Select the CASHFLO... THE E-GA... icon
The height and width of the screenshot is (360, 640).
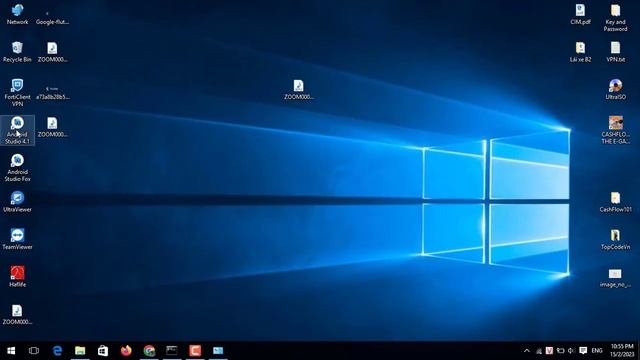615,130
